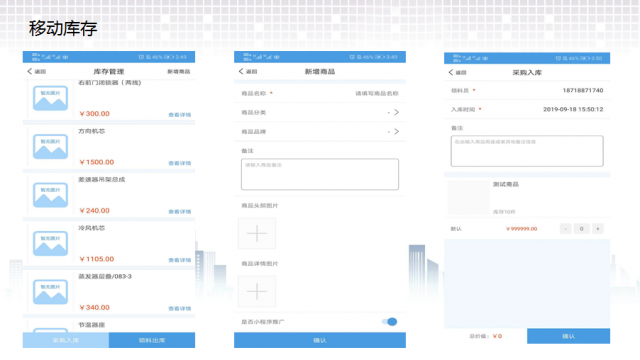This screenshot has width=640, height=360.
Task: View details of the ¥240.00 item
Action: [180, 211]
